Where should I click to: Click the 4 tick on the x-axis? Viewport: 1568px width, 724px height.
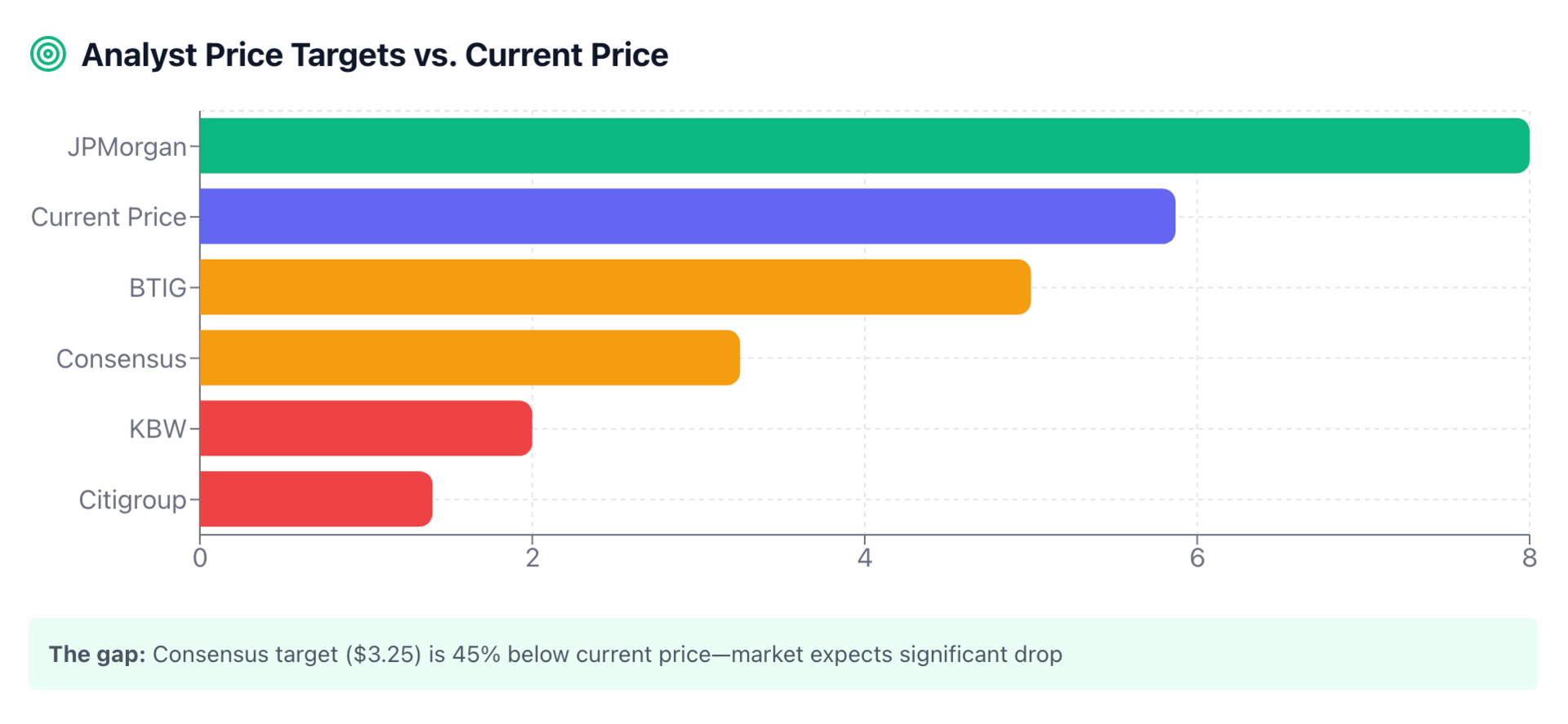tap(865, 558)
